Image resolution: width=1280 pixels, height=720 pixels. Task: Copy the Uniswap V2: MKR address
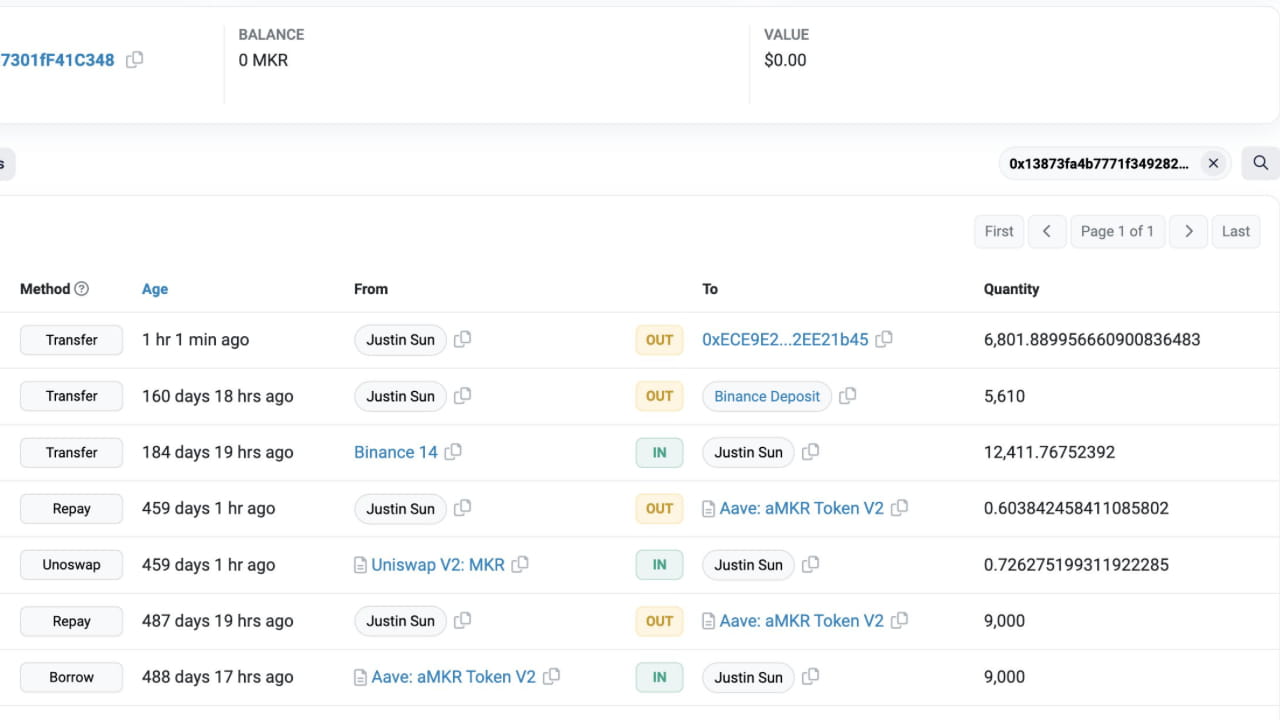pyautogui.click(x=520, y=565)
